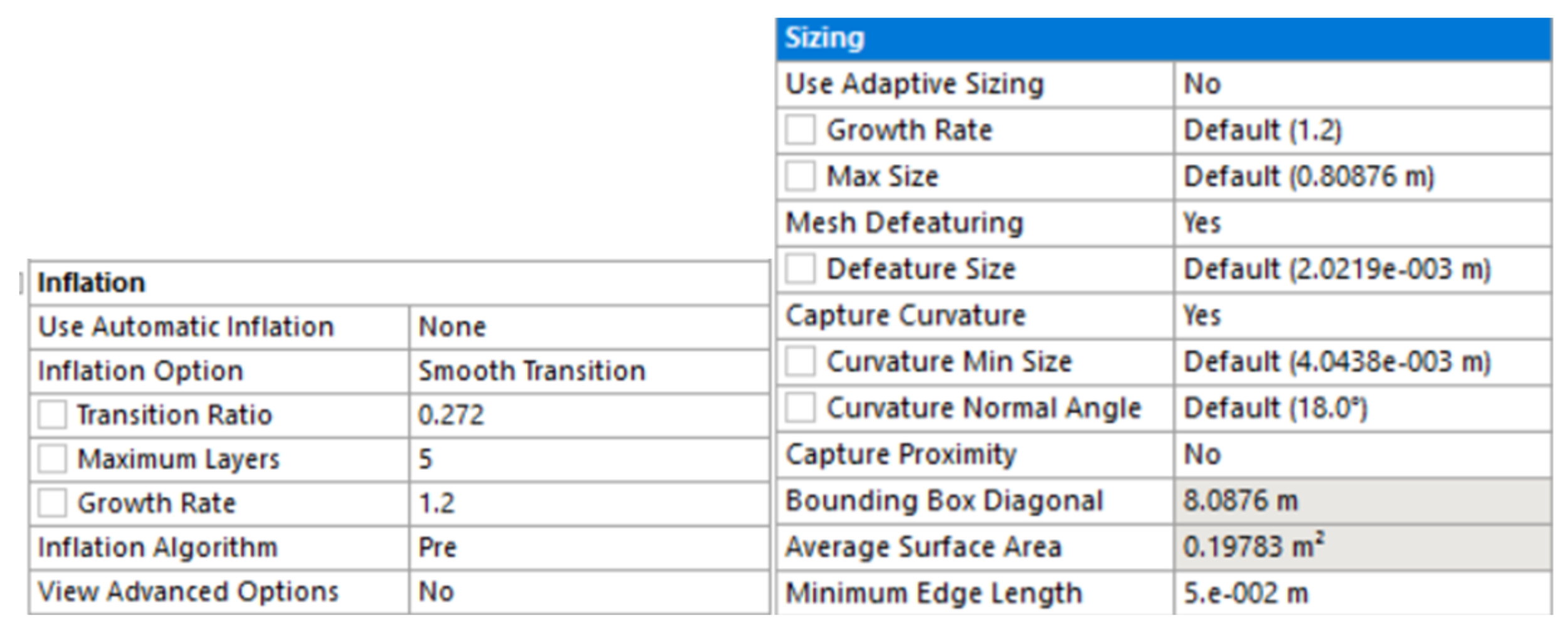Edit the Maximum Layers value field

(x=588, y=459)
